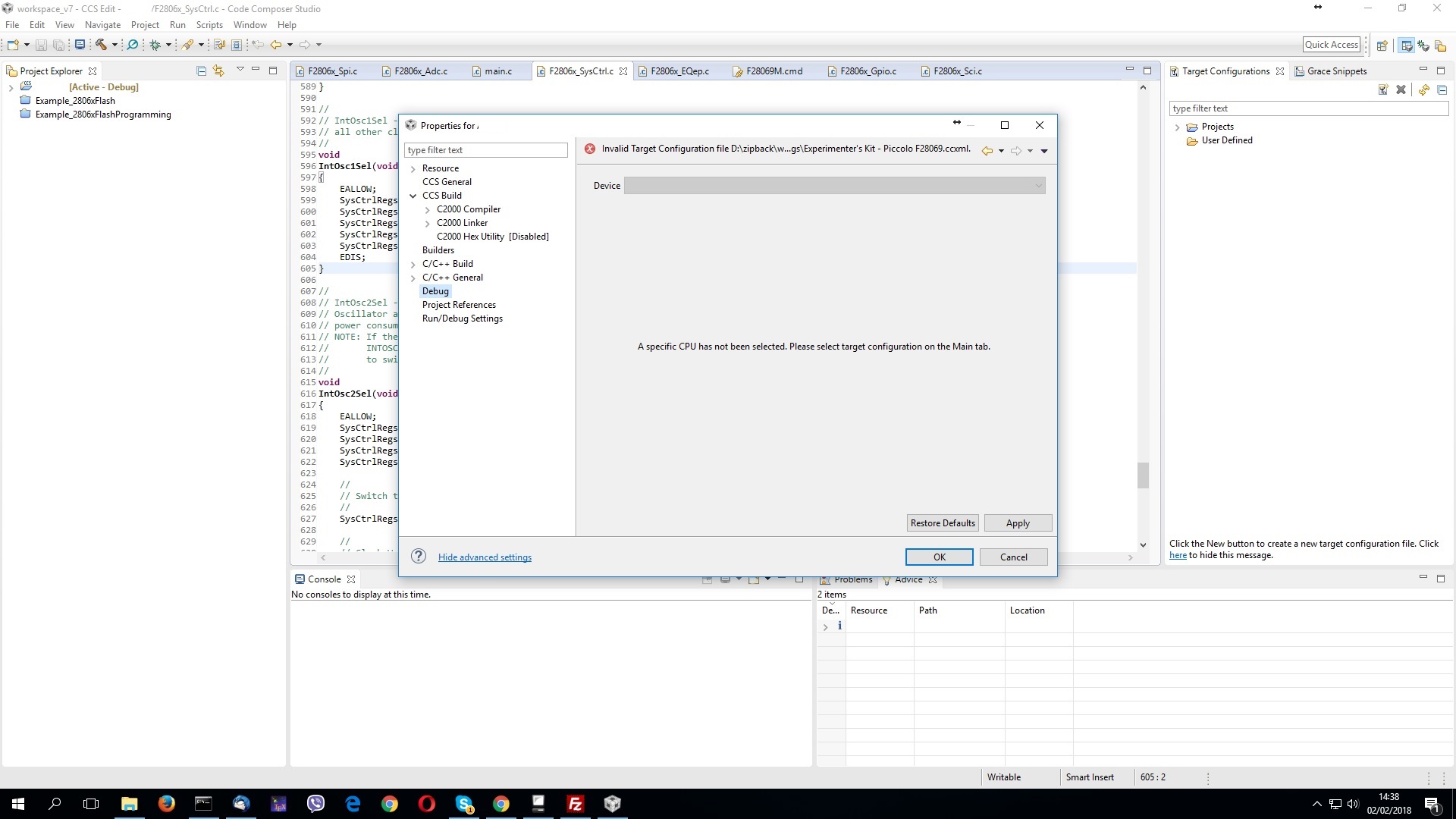This screenshot has height=819, width=1456.
Task: Click the magnifier search toolbar icon
Action: (x=133, y=45)
